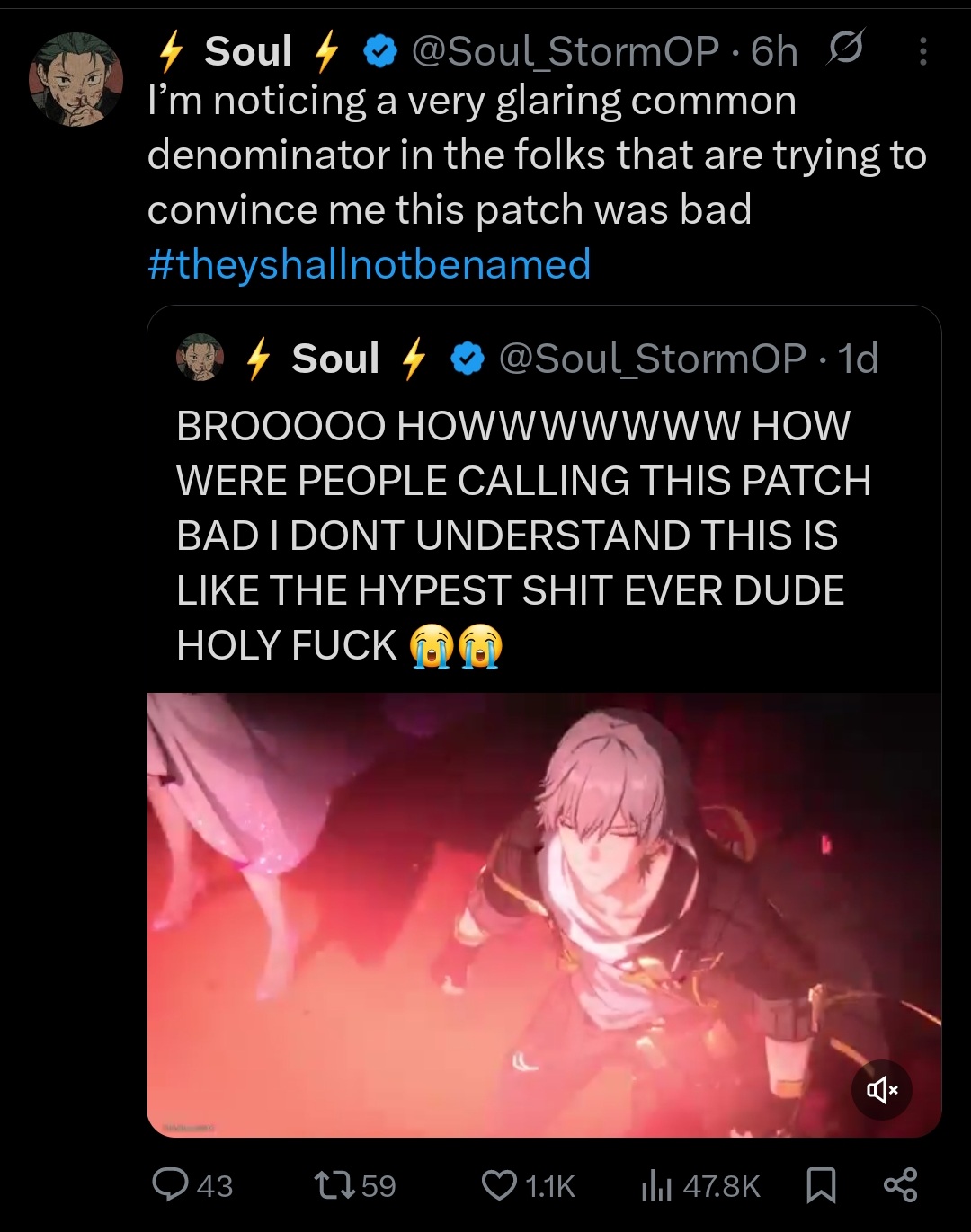Open the share icon
This screenshot has height=1232, width=971.
click(900, 1185)
